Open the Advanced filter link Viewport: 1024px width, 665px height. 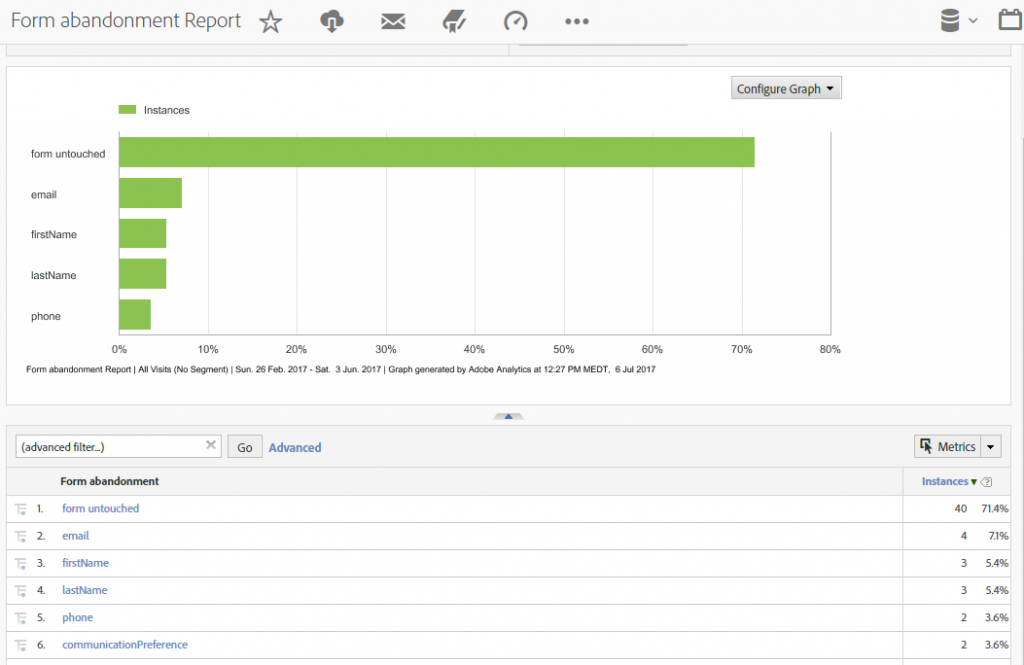(x=294, y=447)
